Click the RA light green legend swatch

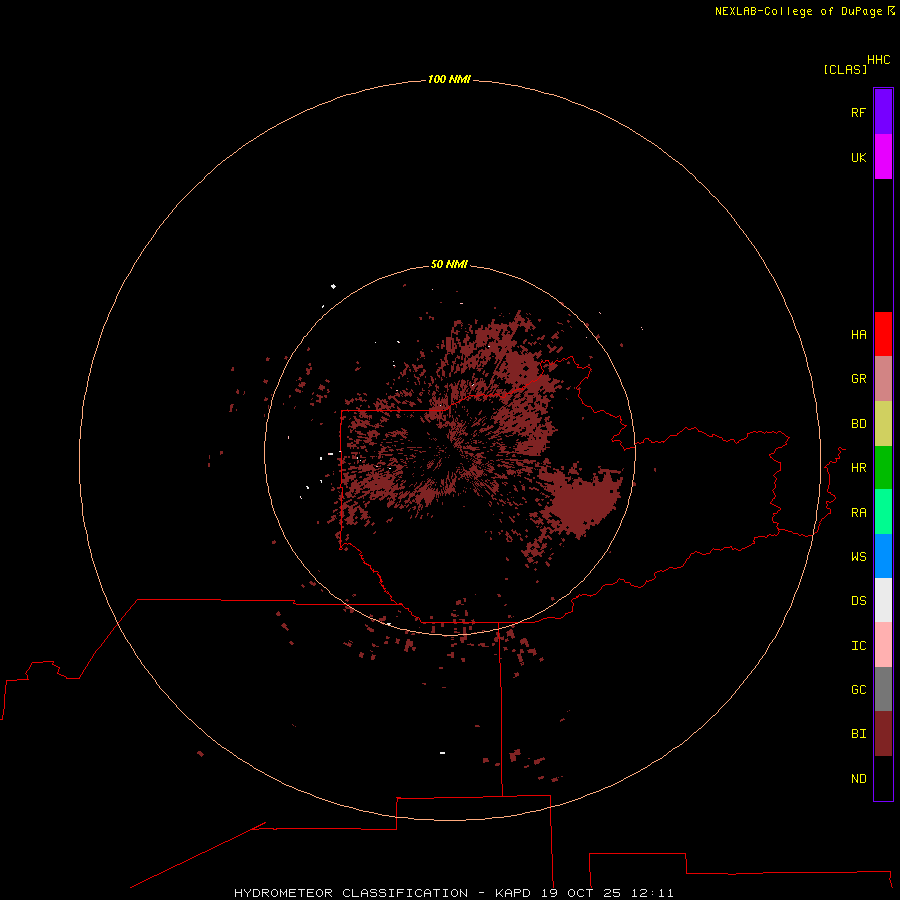pyautogui.click(x=883, y=512)
